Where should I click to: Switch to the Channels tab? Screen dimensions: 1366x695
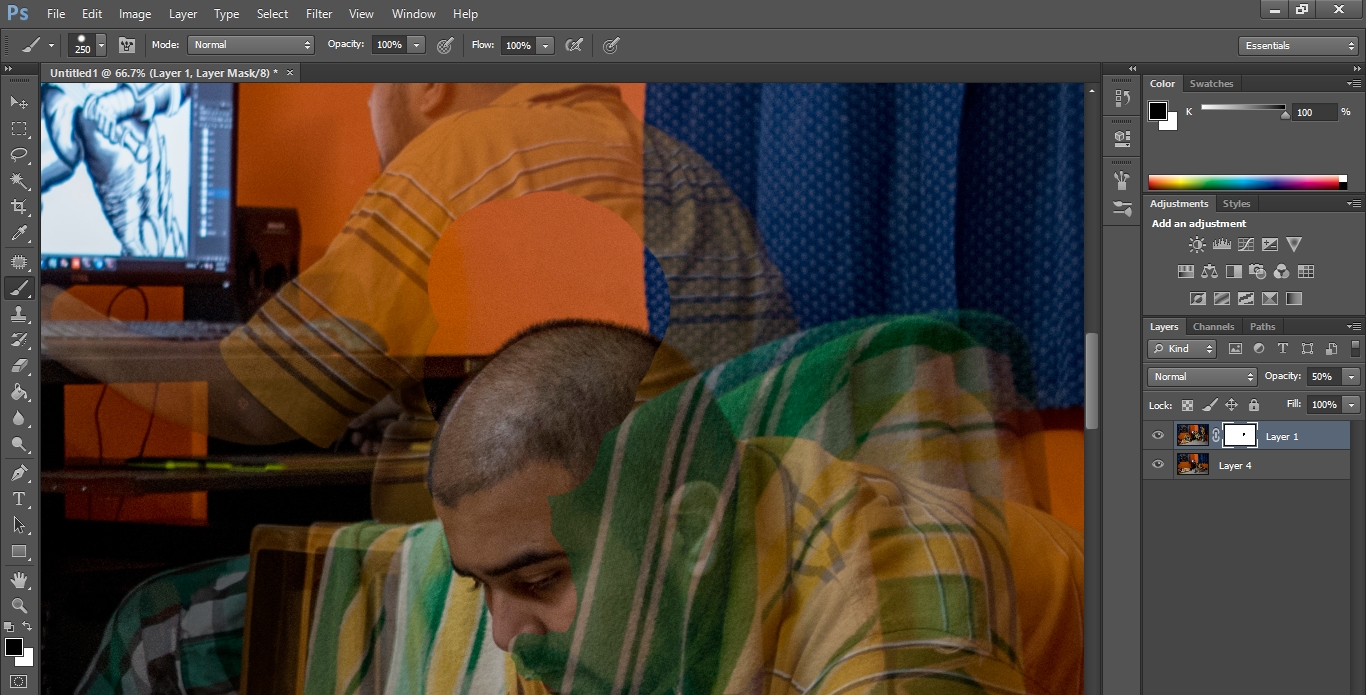coord(1213,327)
